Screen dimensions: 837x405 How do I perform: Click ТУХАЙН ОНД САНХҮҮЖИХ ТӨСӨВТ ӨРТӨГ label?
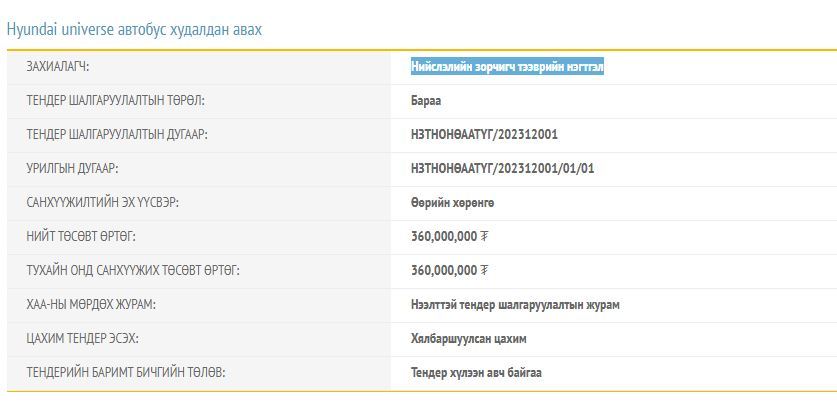133,271
